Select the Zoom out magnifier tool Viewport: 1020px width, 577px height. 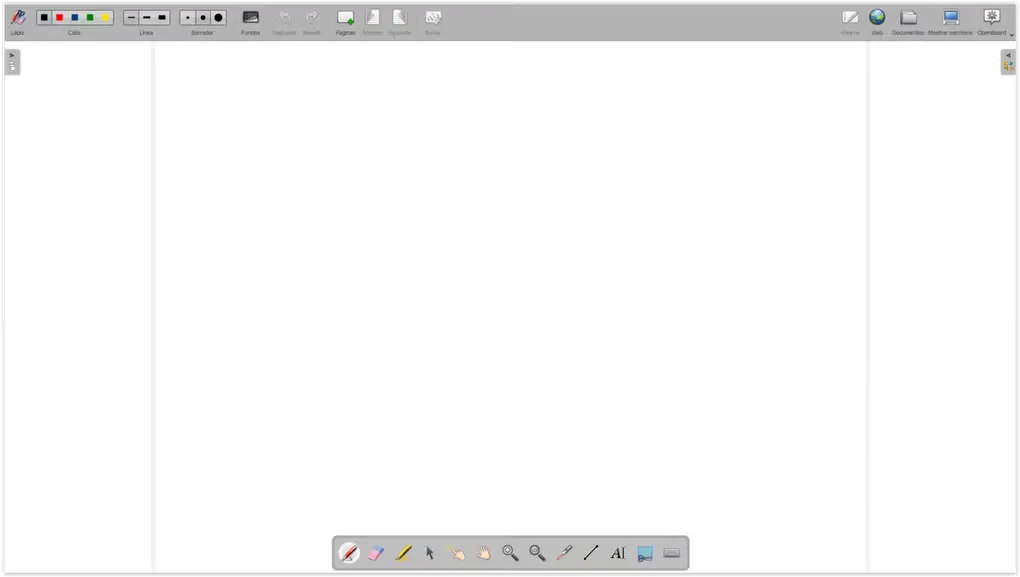tap(537, 553)
